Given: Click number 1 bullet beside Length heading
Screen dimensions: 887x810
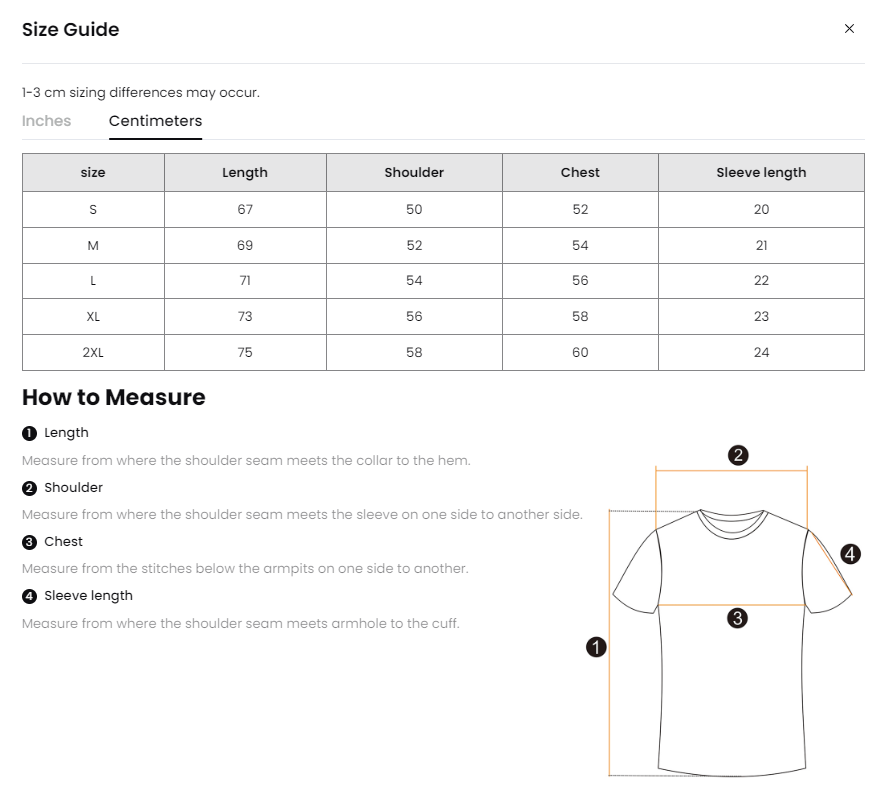Looking at the screenshot, I should coord(30,433).
